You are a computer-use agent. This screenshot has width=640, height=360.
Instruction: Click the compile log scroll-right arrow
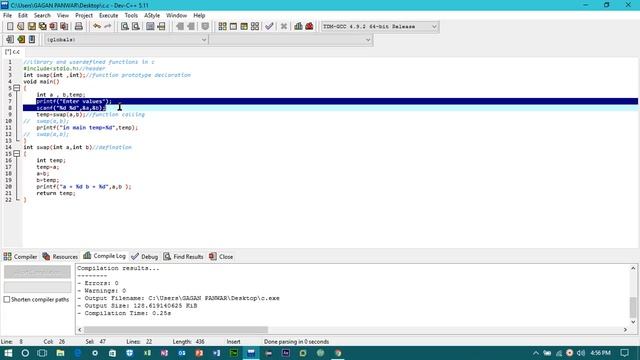[625, 330]
